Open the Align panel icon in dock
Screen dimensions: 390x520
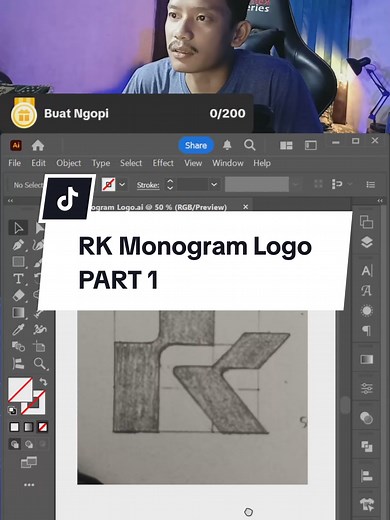click(366, 476)
